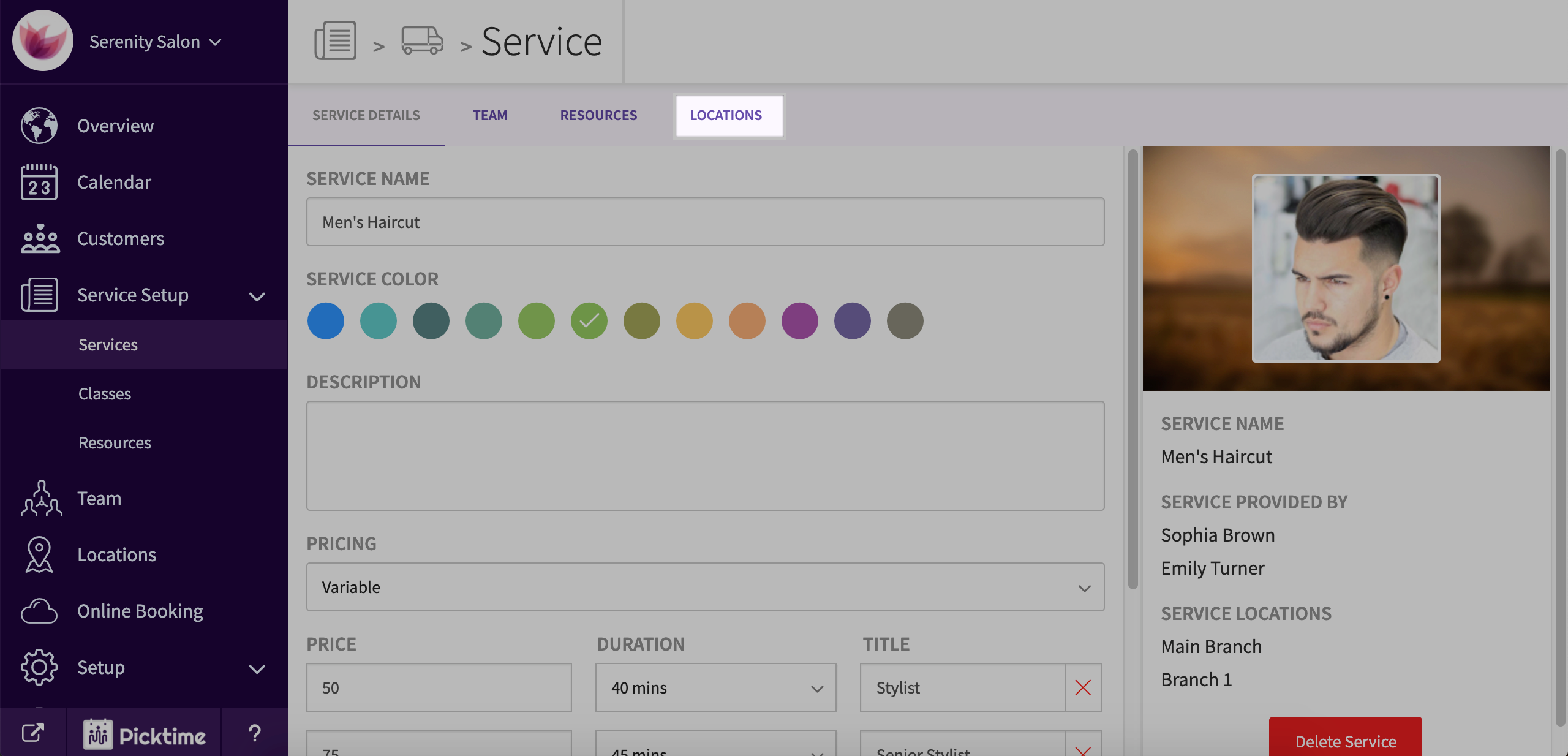Screen dimensions: 1568x756
Task: Switch to the Team tab
Action: (489, 115)
